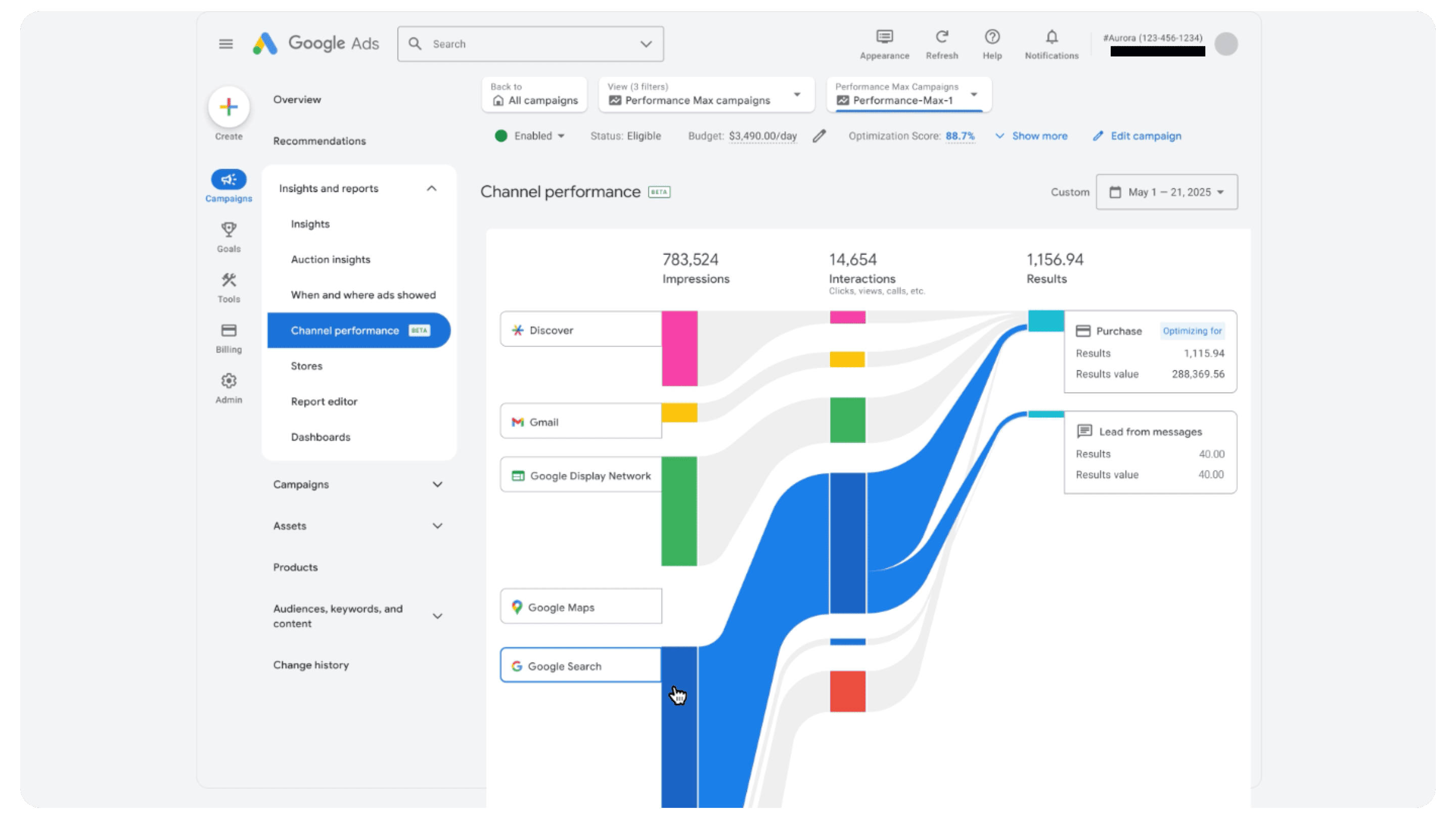This screenshot has height=819, width=1456.
Task: Open Stores menu item
Action: point(306,366)
